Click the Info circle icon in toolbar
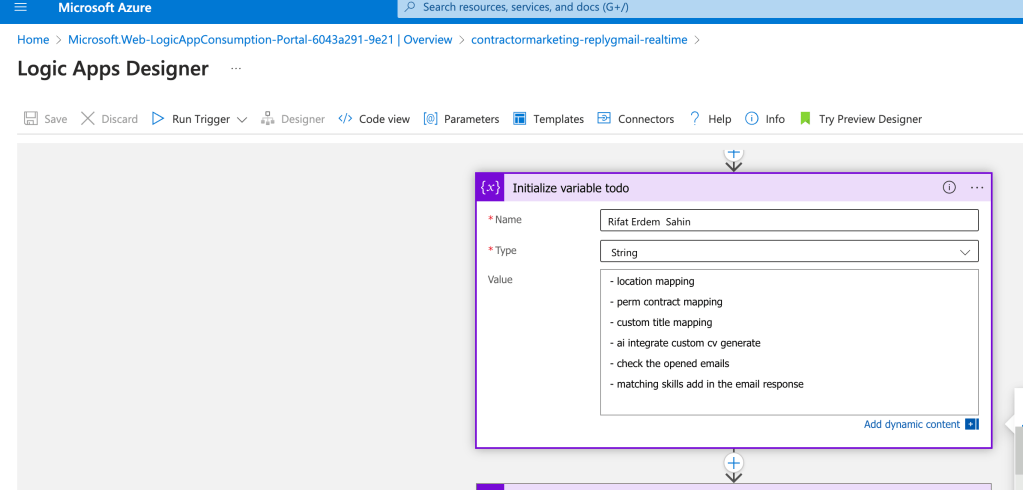1023x490 pixels. click(752, 119)
